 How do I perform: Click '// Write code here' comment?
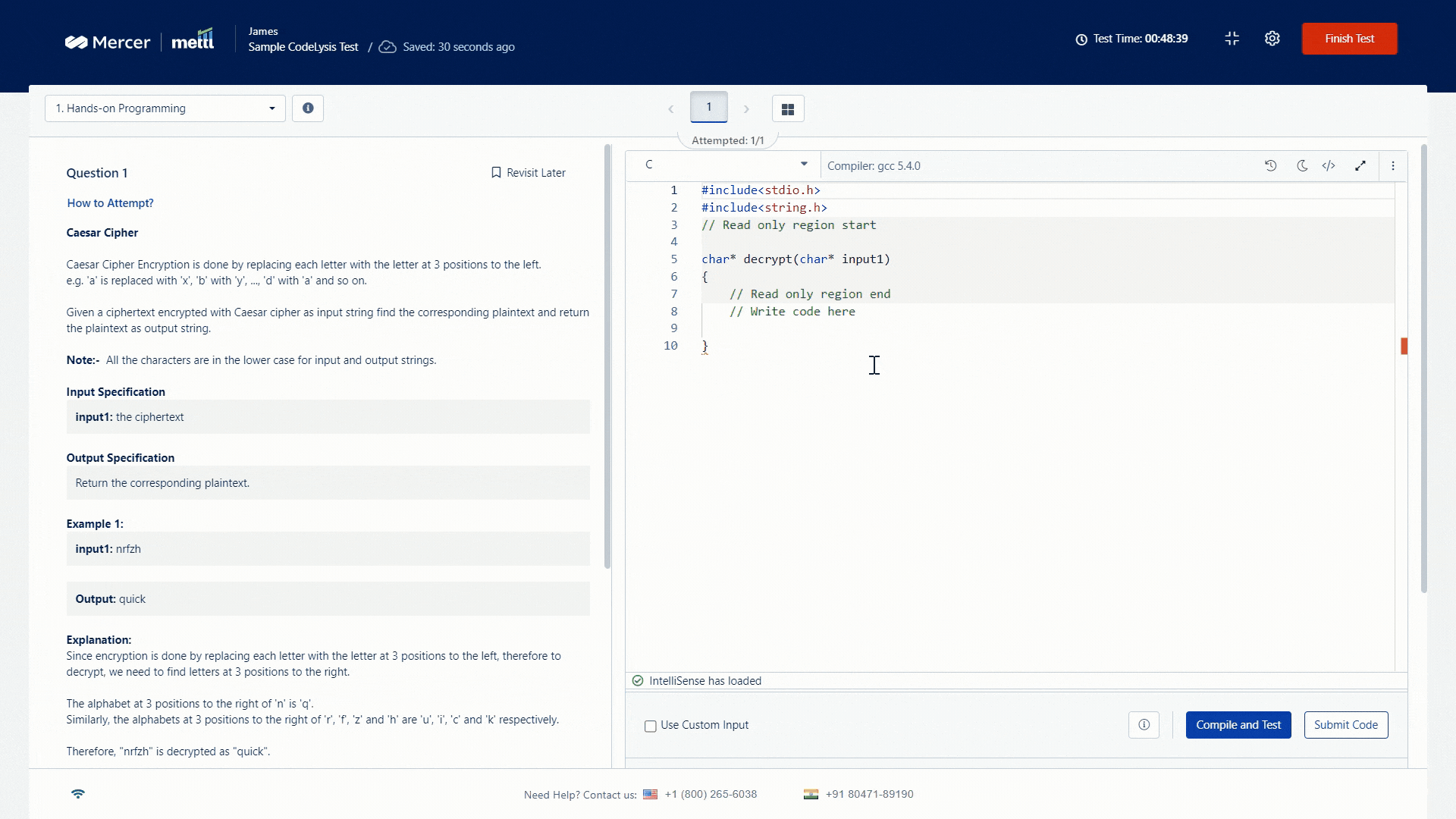792,312
